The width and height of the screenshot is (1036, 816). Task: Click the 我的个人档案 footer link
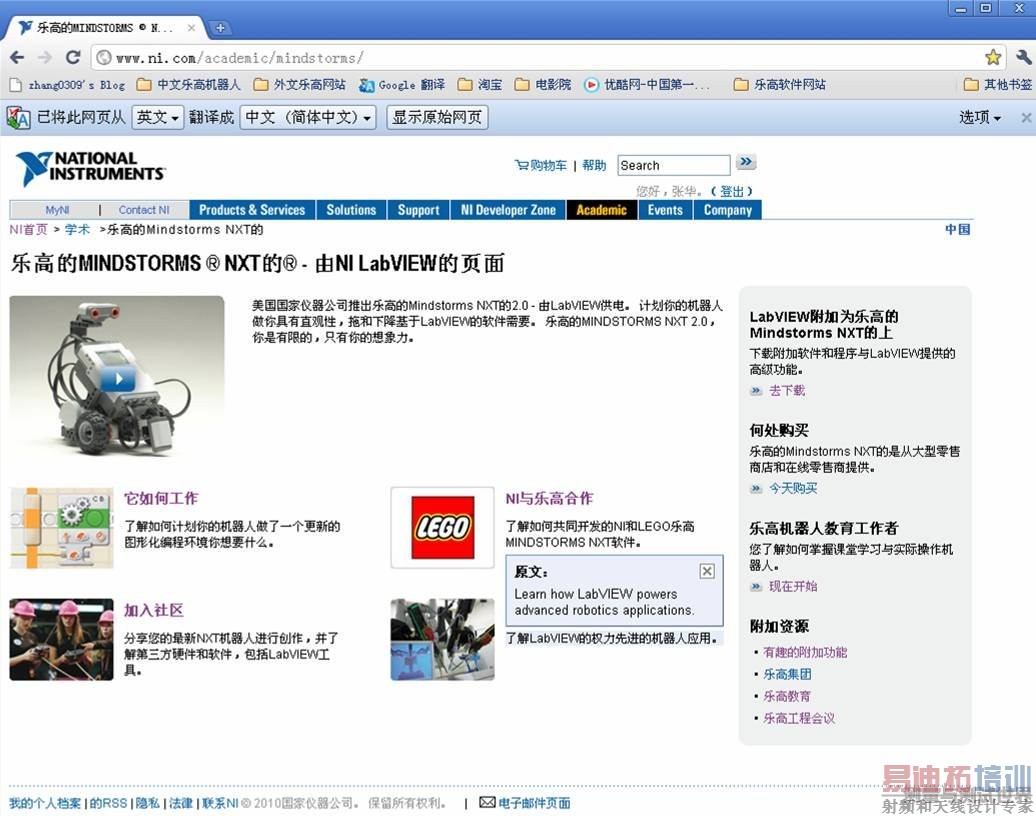45,803
